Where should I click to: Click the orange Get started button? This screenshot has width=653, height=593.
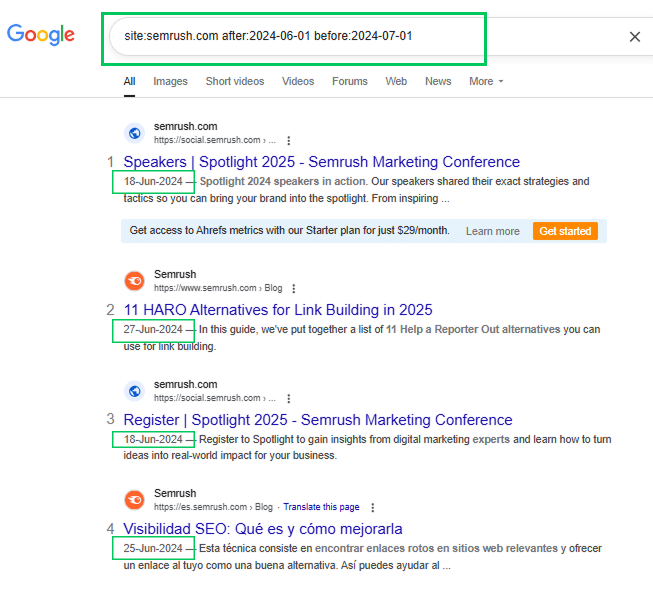(565, 231)
